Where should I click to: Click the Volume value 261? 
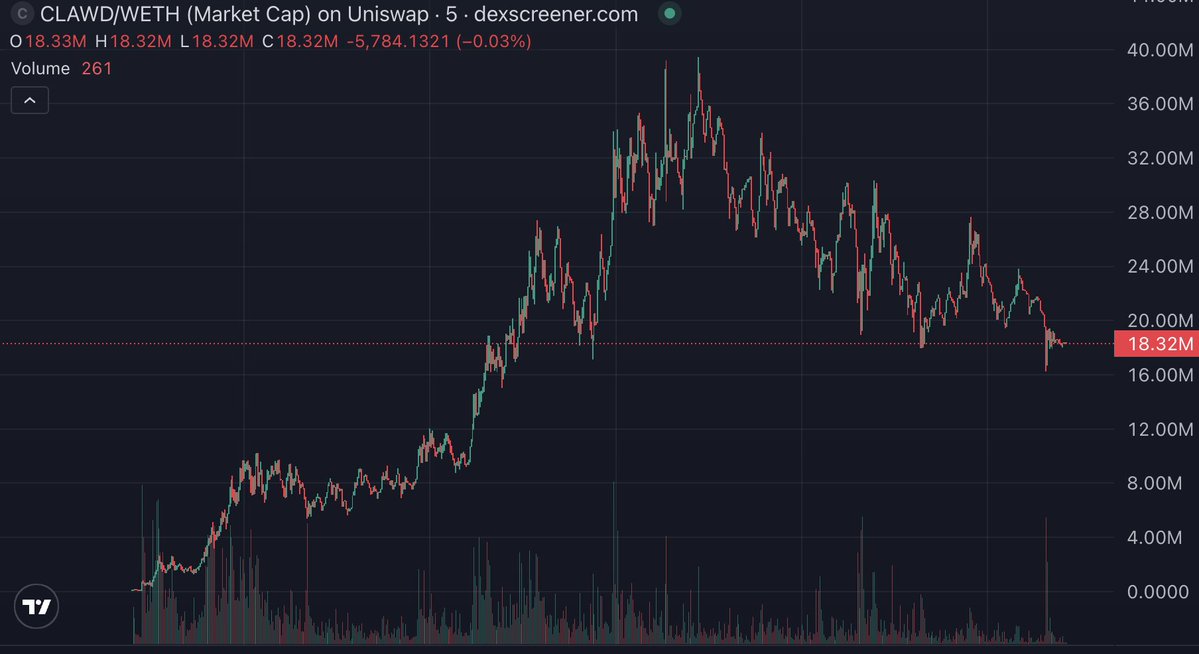pos(97,68)
